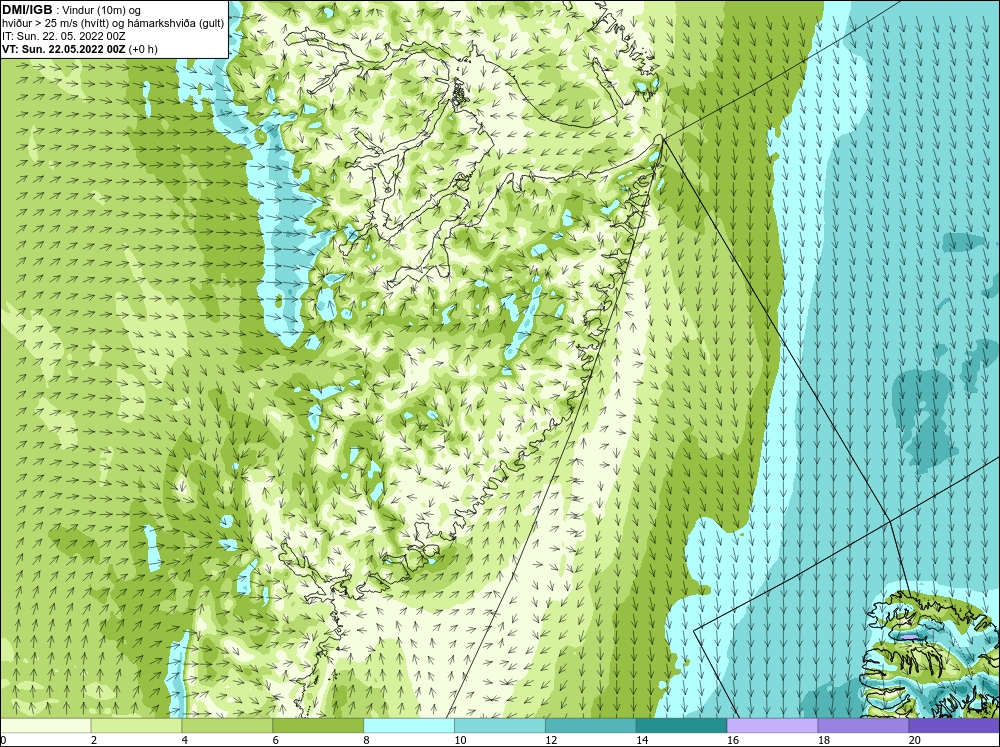Viewport: 1000px width, 747px height.
Task: Click the 14–16 m/s dark teal swatch
Action: pos(682,725)
